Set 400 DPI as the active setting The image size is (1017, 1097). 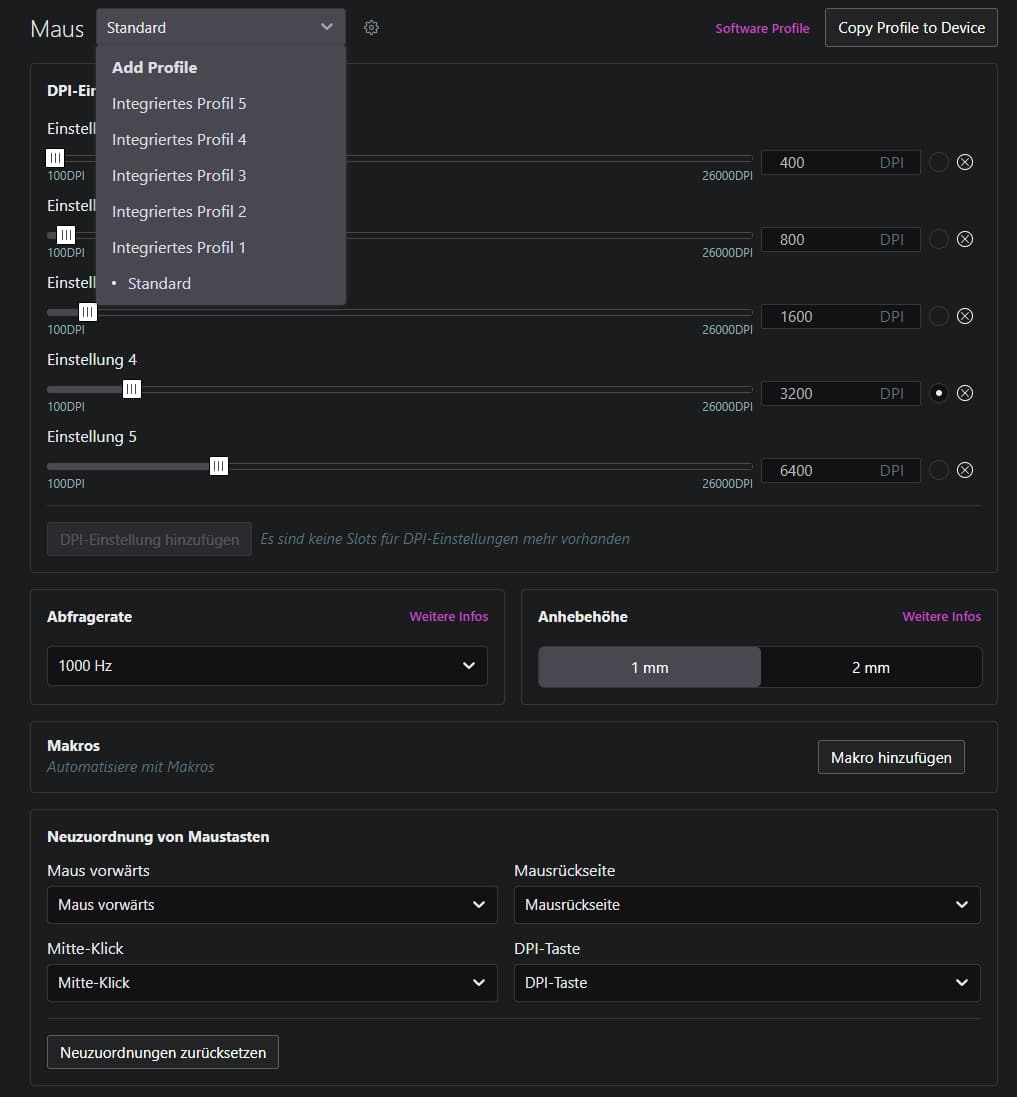pos(938,162)
